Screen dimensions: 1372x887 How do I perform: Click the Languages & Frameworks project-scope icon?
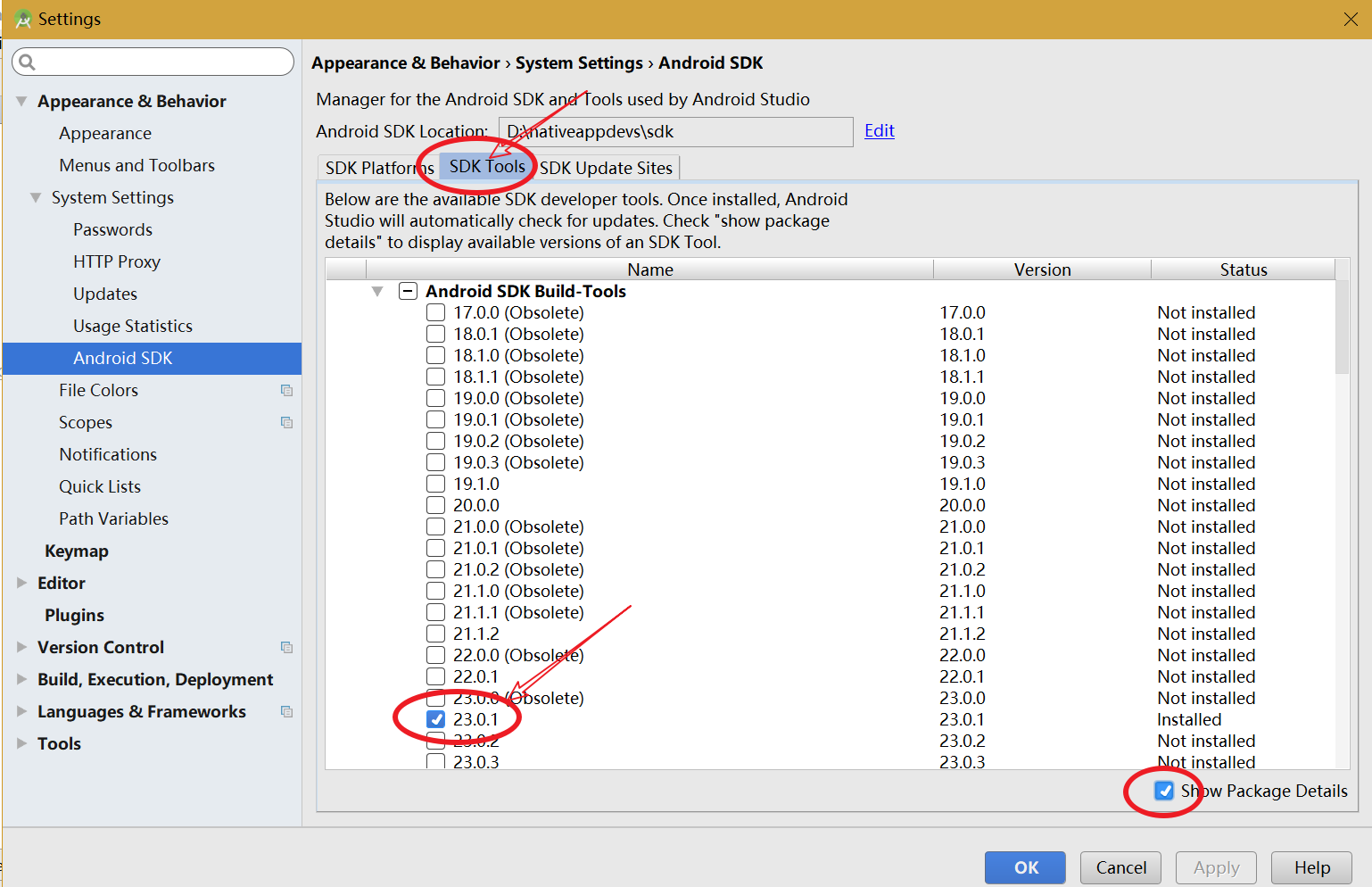286,711
